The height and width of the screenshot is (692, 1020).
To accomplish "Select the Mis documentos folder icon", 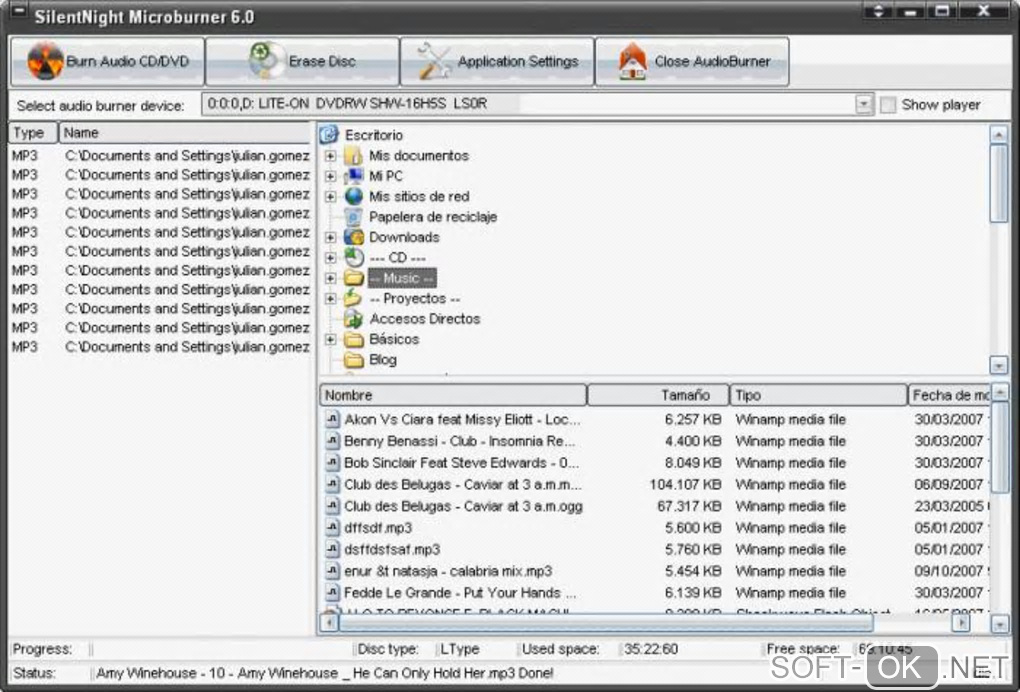I will pos(353,155).
